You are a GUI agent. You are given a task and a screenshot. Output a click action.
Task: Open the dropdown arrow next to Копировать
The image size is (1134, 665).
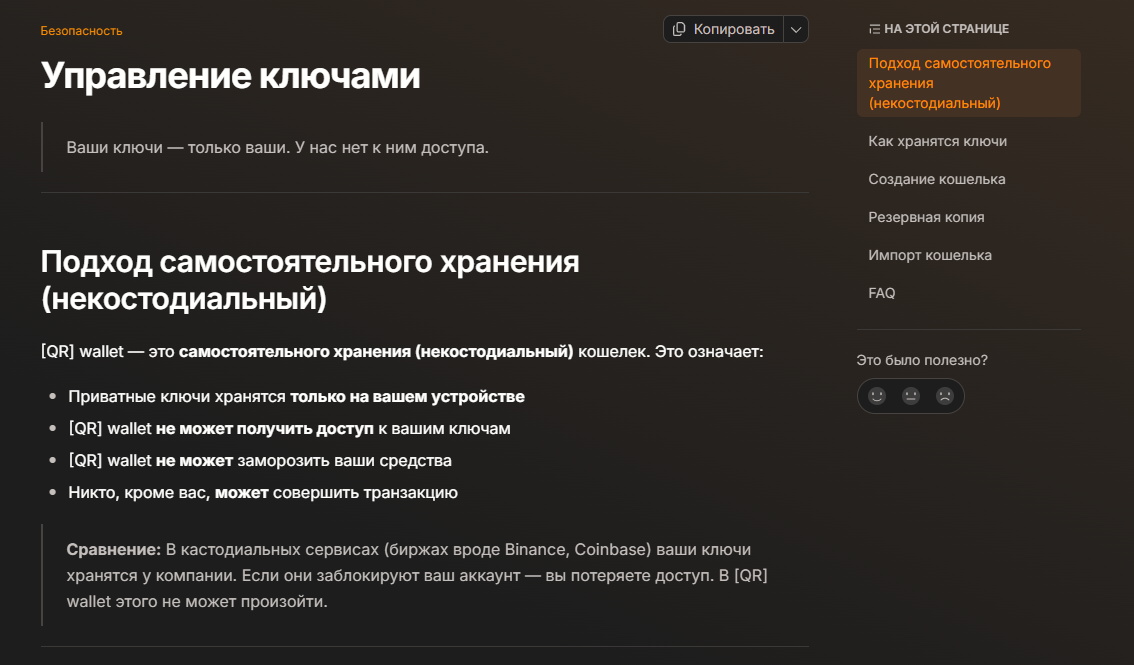coord(796,29)
